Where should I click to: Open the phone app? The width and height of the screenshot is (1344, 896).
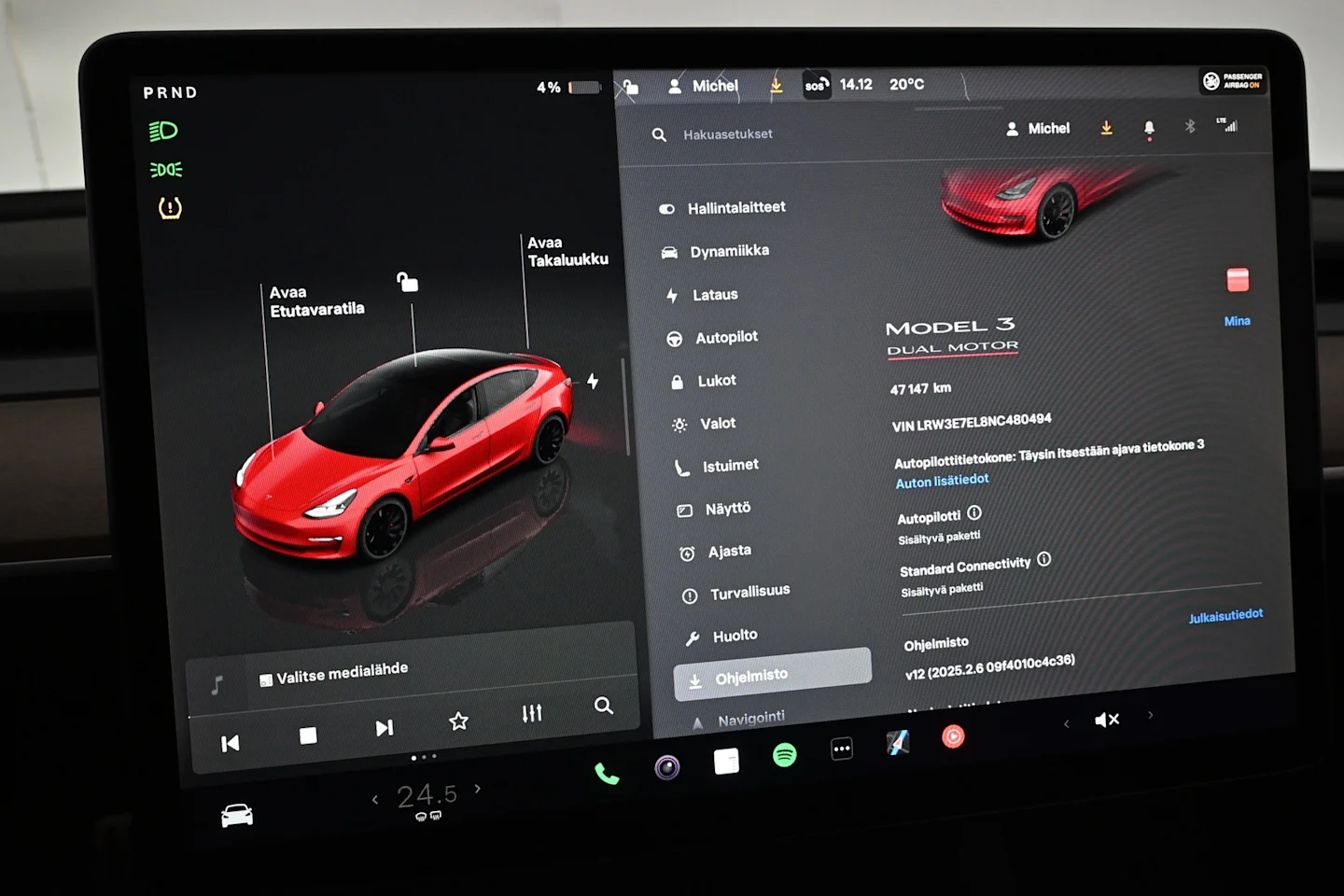(x=607, y=773)
